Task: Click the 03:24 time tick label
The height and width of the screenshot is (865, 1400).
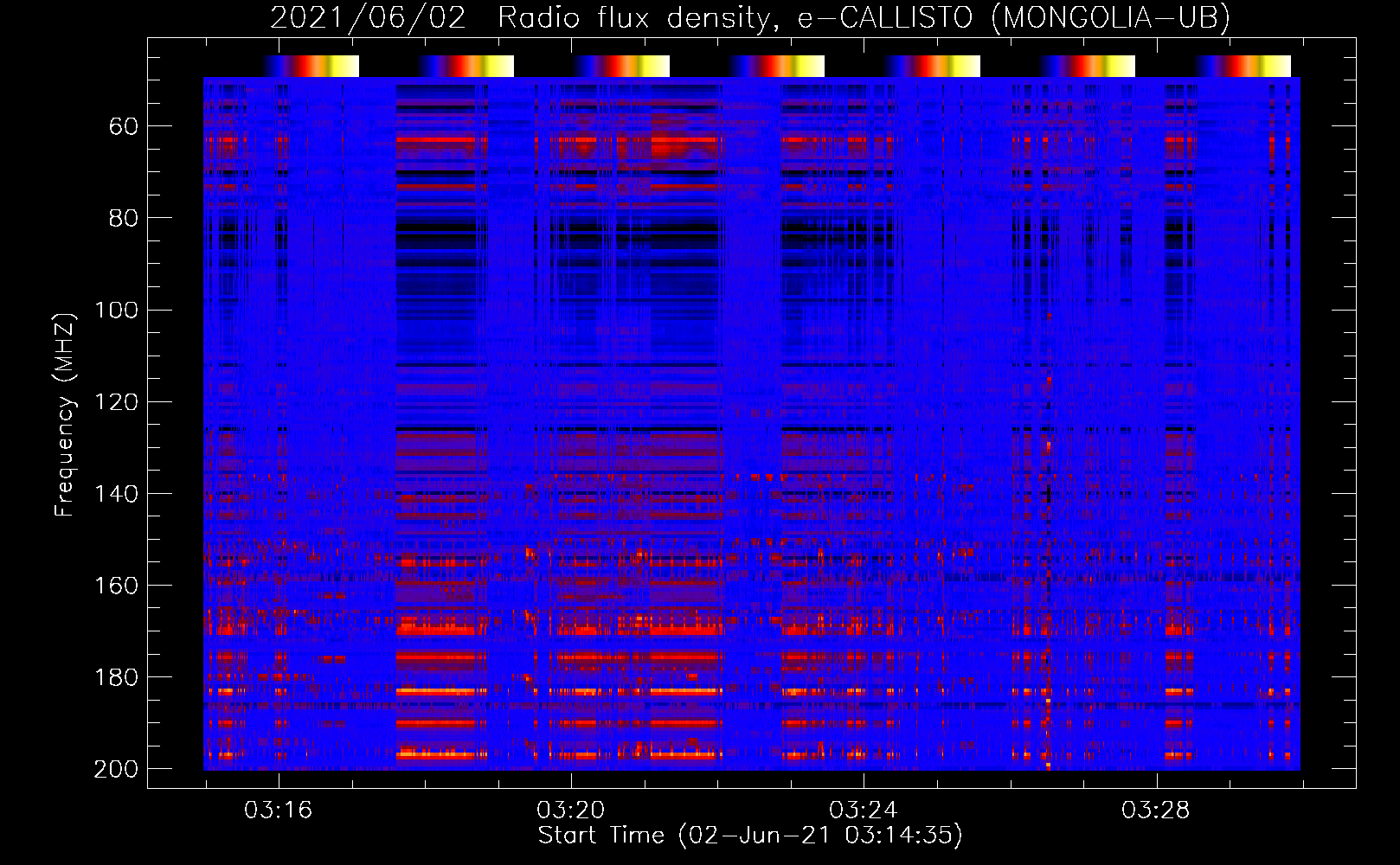Action: (863, 811)
